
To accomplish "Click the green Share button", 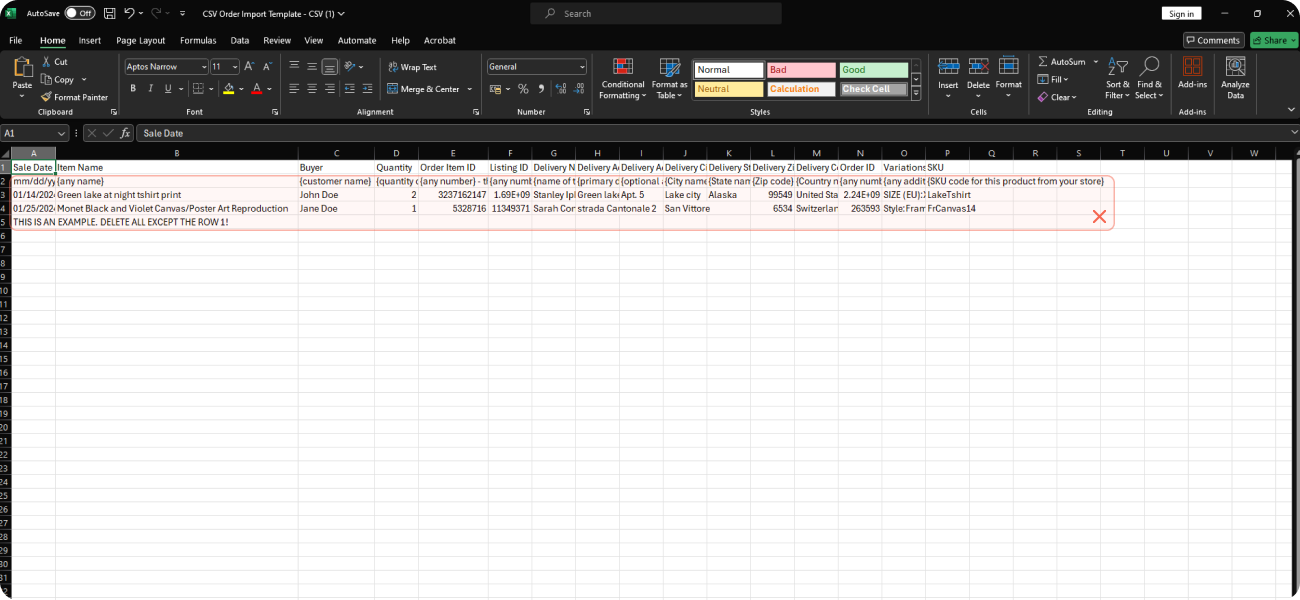I will click(1273, 40).
